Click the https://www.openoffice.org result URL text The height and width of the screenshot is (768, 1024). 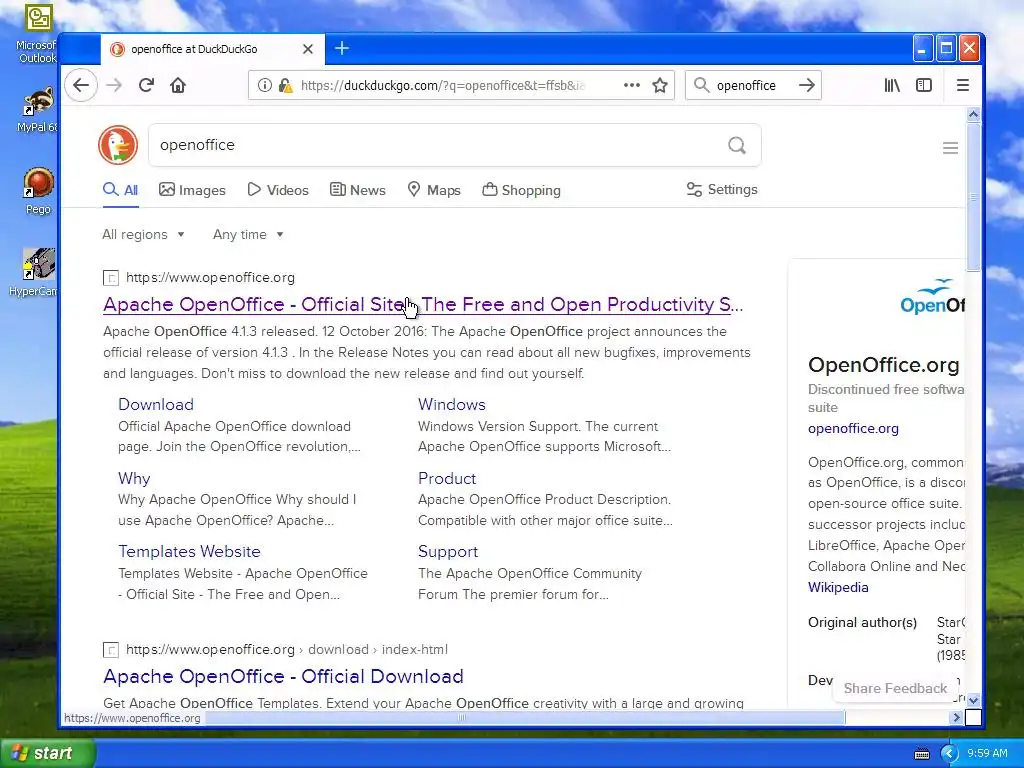pyautogui.click(x=210, y=278)
